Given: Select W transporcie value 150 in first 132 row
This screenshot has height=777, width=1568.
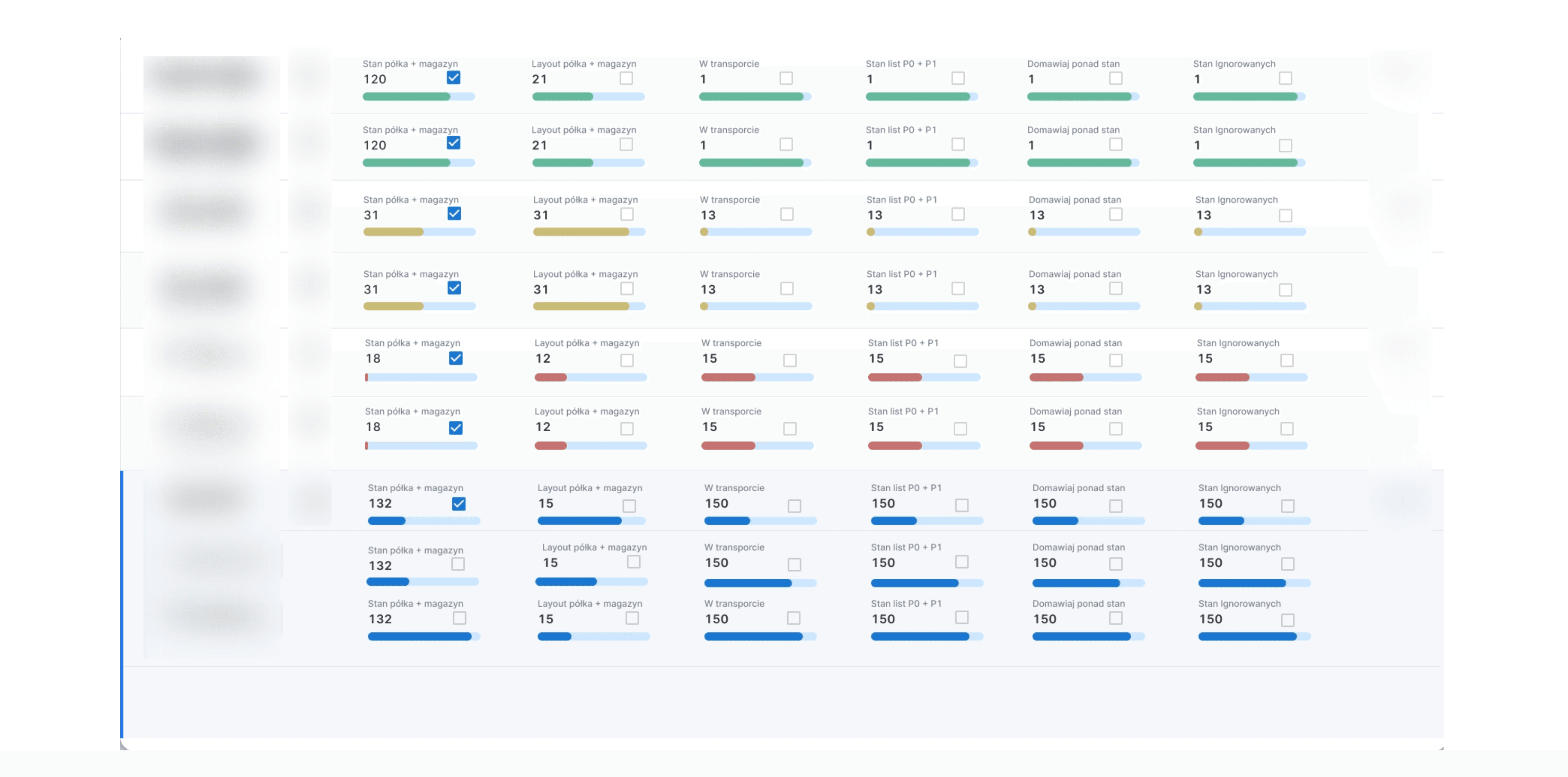Looking at the screenshot, I should (x=717, y=504).
